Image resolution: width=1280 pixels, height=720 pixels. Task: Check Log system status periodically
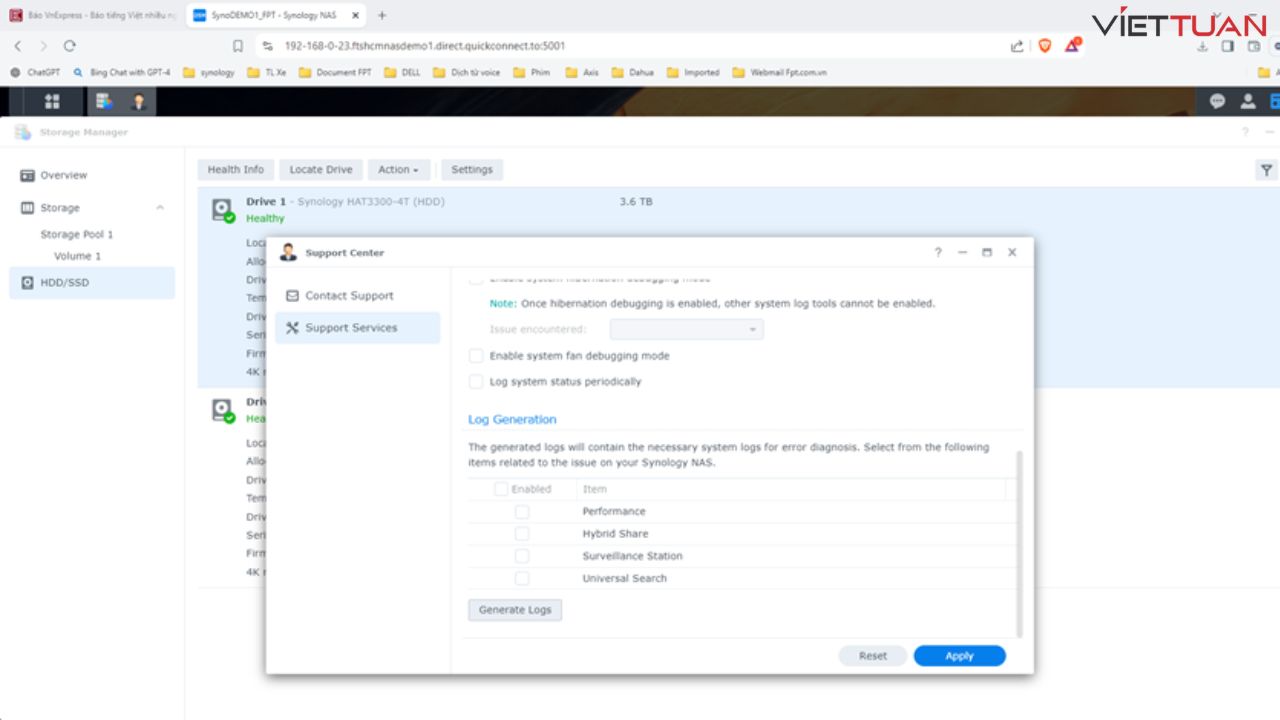tap(476, 382)
